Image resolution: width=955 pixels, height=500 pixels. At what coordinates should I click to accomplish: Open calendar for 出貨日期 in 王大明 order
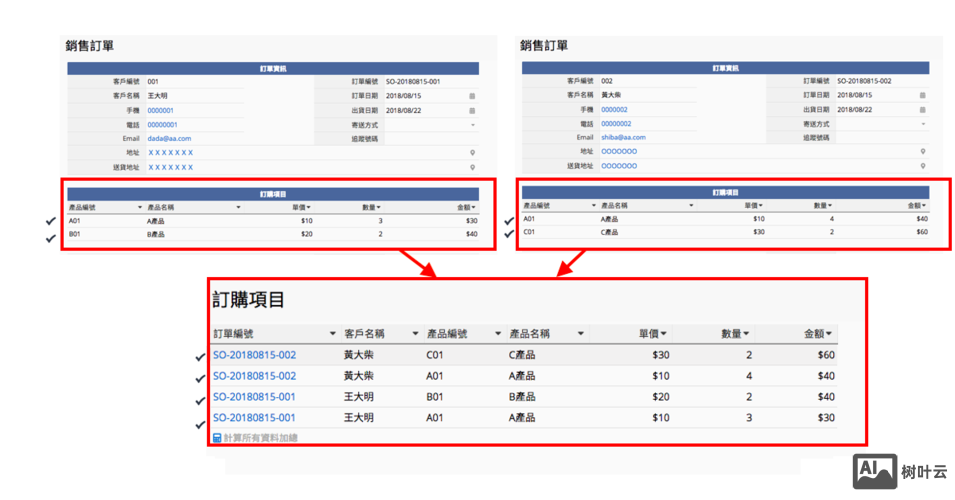(x=472, y=111)
